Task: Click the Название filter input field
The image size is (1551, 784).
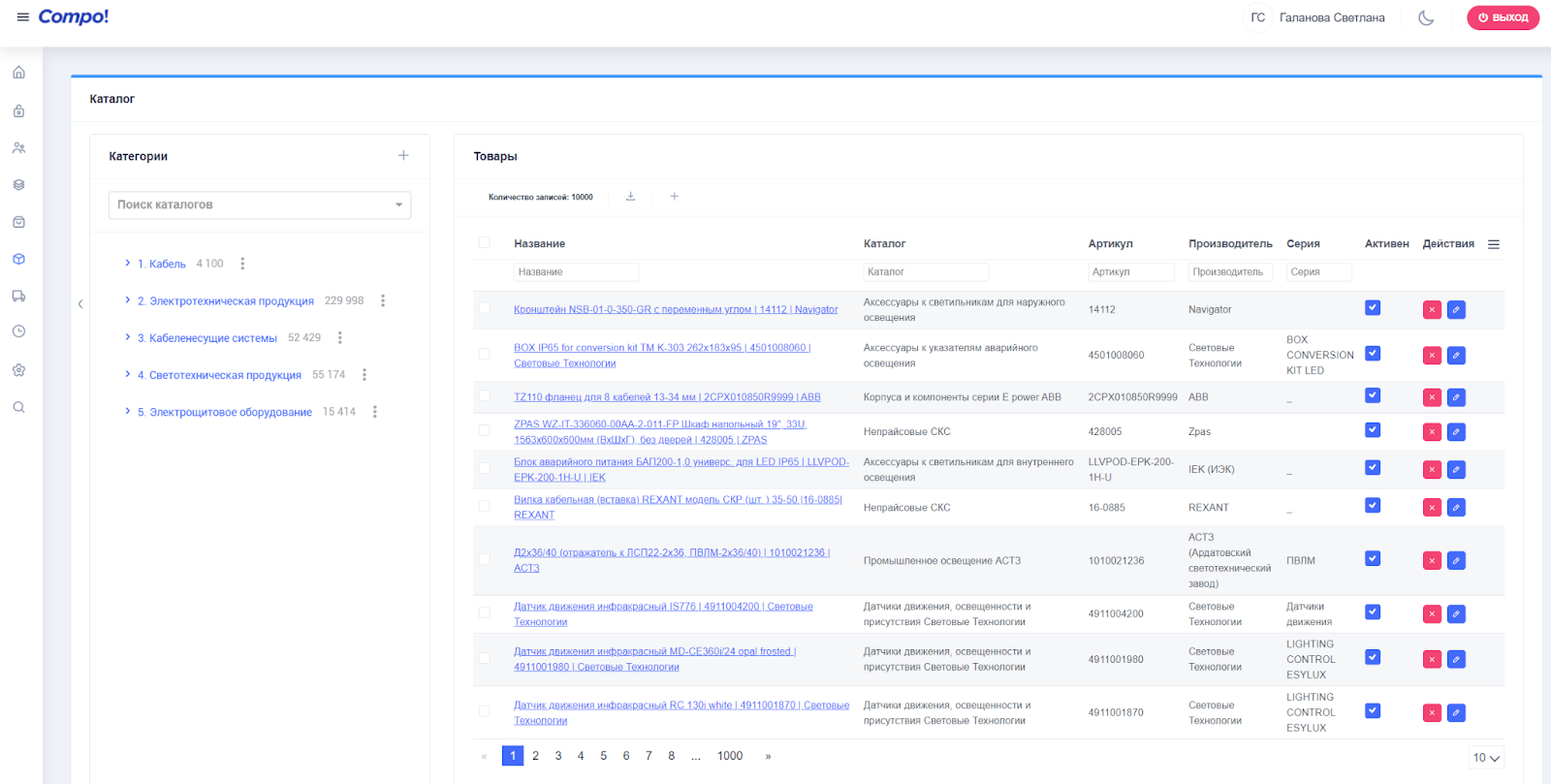Action: [x=576, y=272]
